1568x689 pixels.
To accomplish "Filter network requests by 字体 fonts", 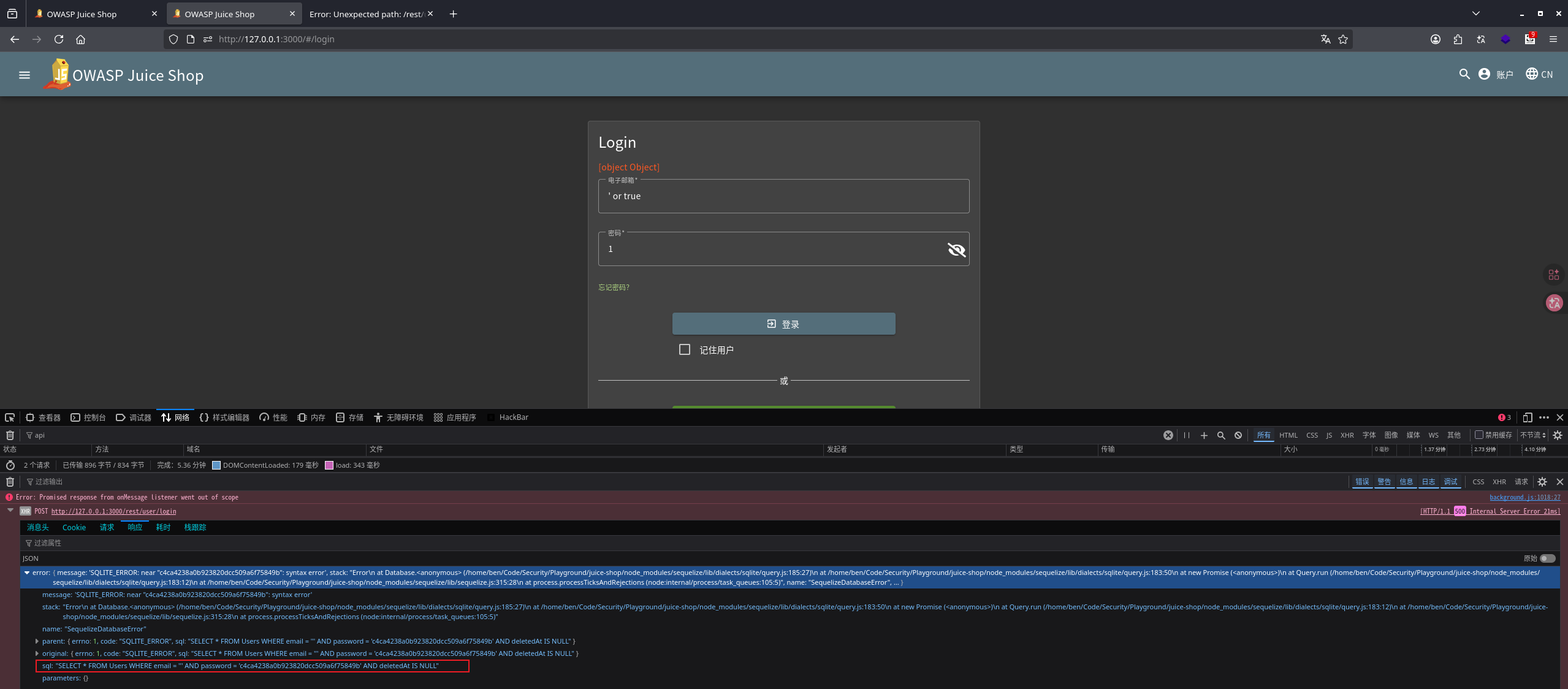I will (x=1369, y=435).
